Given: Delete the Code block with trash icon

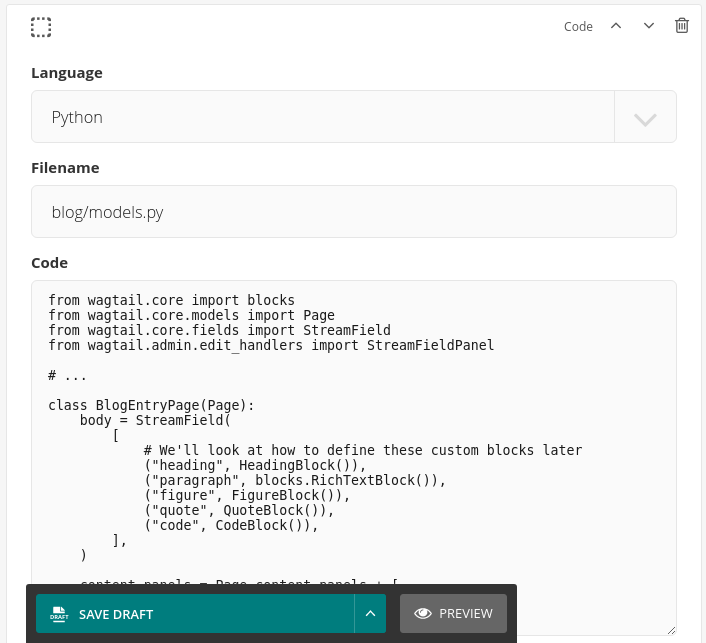Looking at the screenshot, I should point(682,26).
